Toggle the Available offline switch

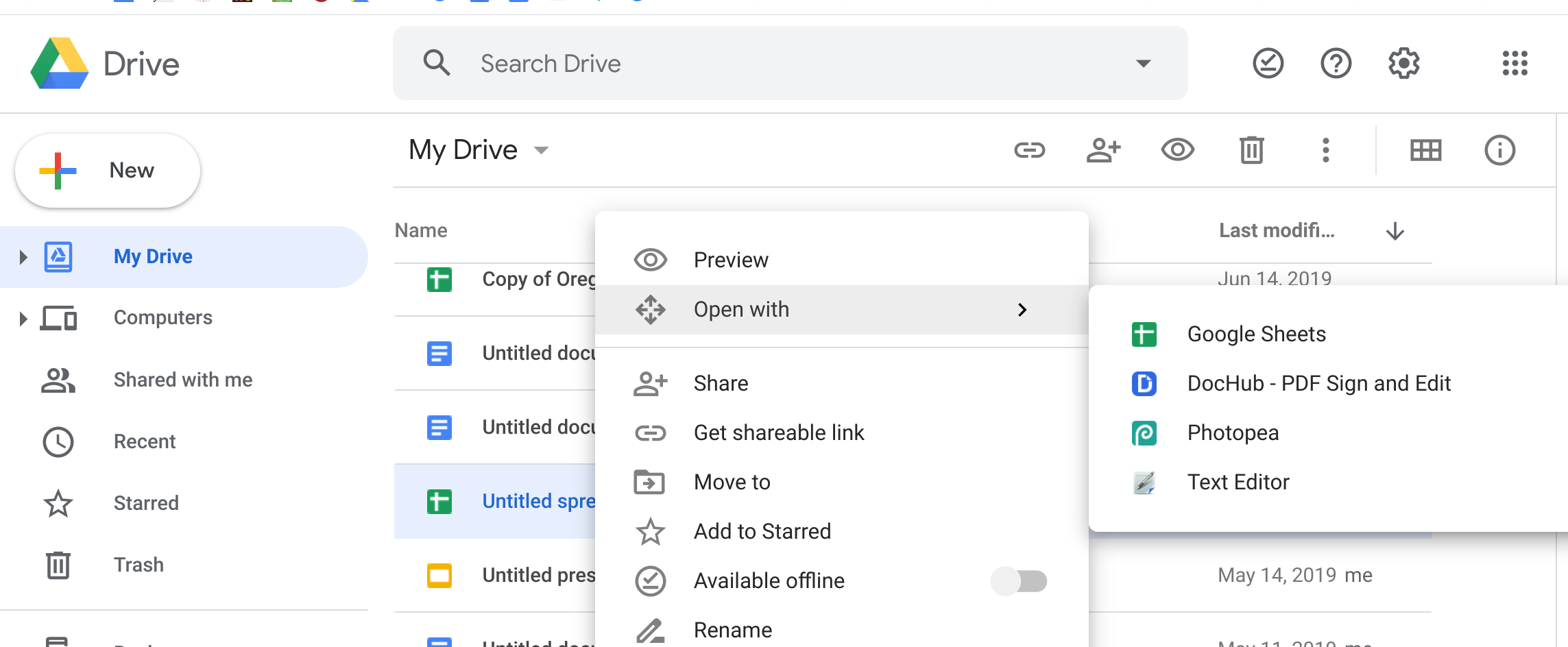point(1019,581)
